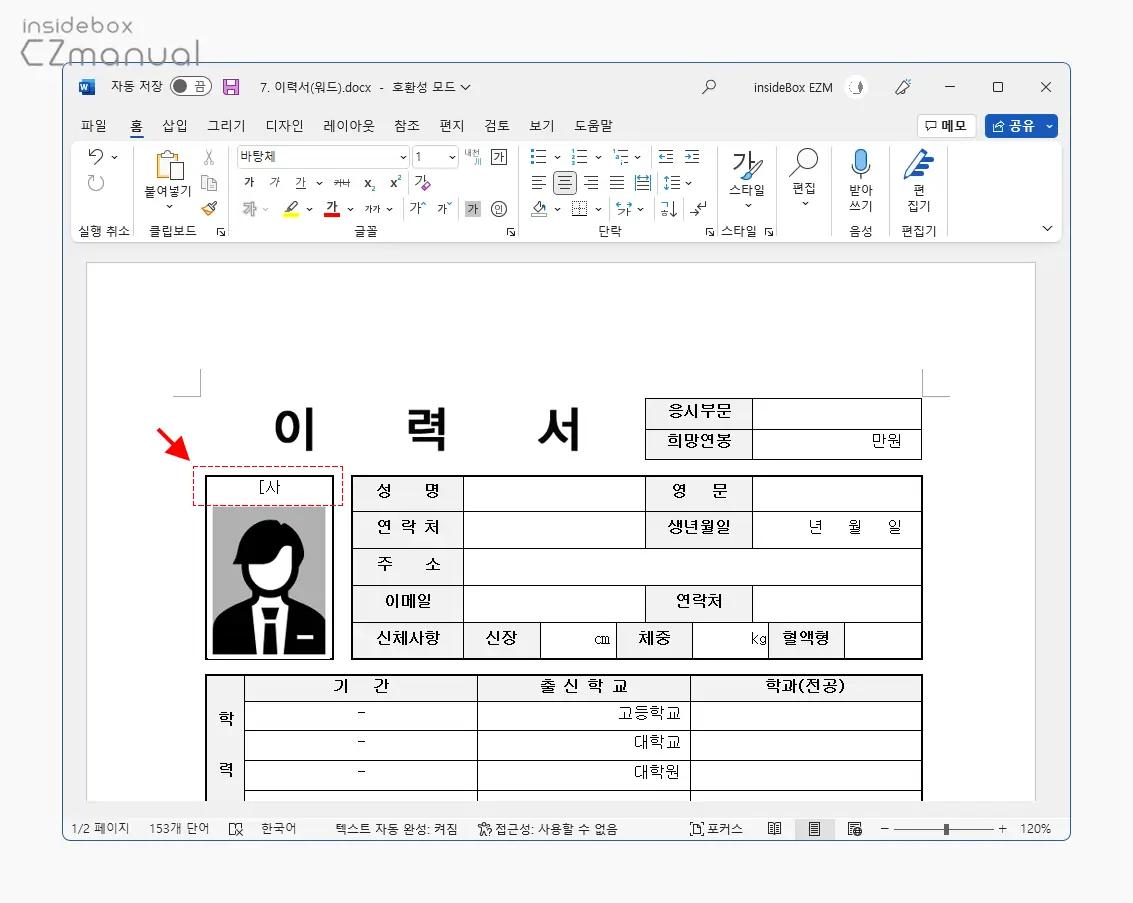Align text right
Image resolution: width=1133 pixels, height=903 pixels.
click(x=591, y=183)
